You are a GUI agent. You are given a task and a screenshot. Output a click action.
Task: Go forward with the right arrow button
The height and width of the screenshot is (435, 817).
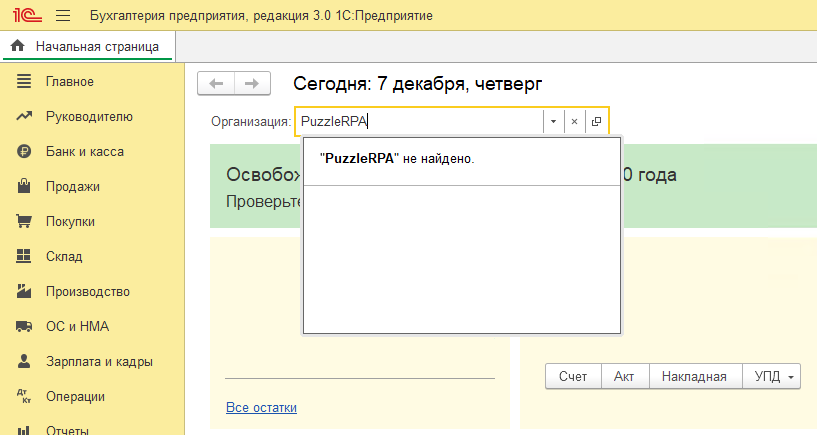252,83
